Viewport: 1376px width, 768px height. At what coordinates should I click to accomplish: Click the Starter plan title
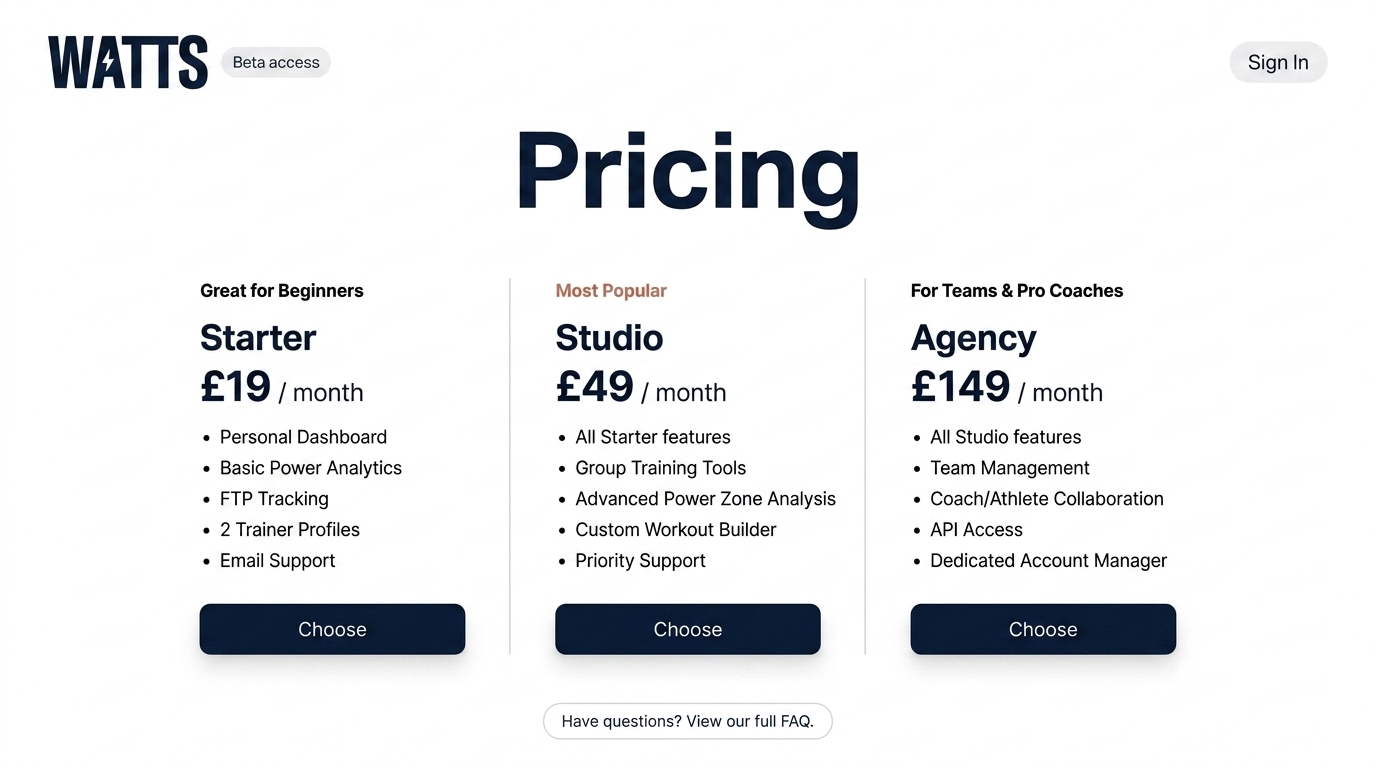(258, 338)
